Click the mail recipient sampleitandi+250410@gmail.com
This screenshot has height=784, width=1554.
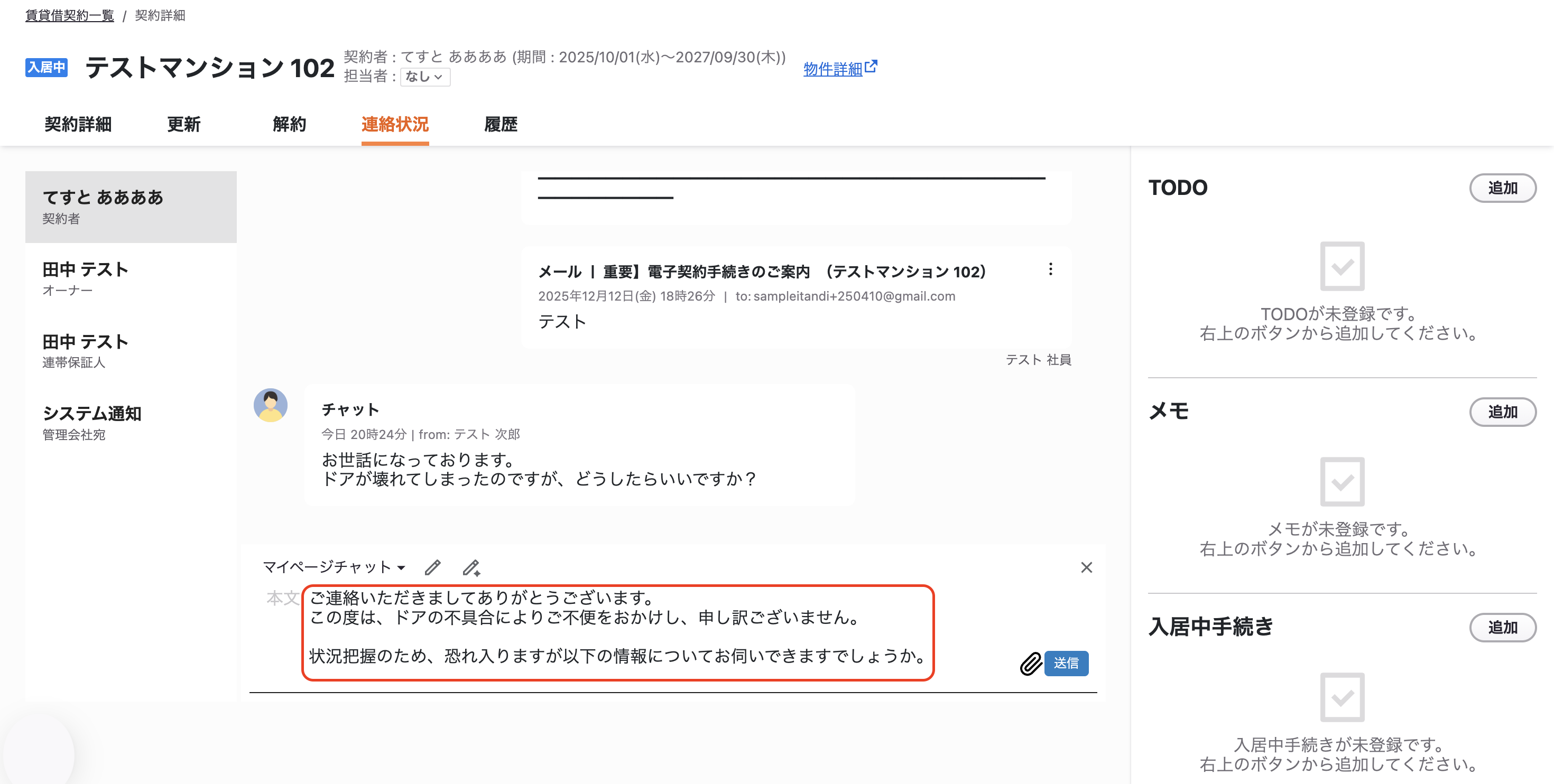[x=854, y=296]
